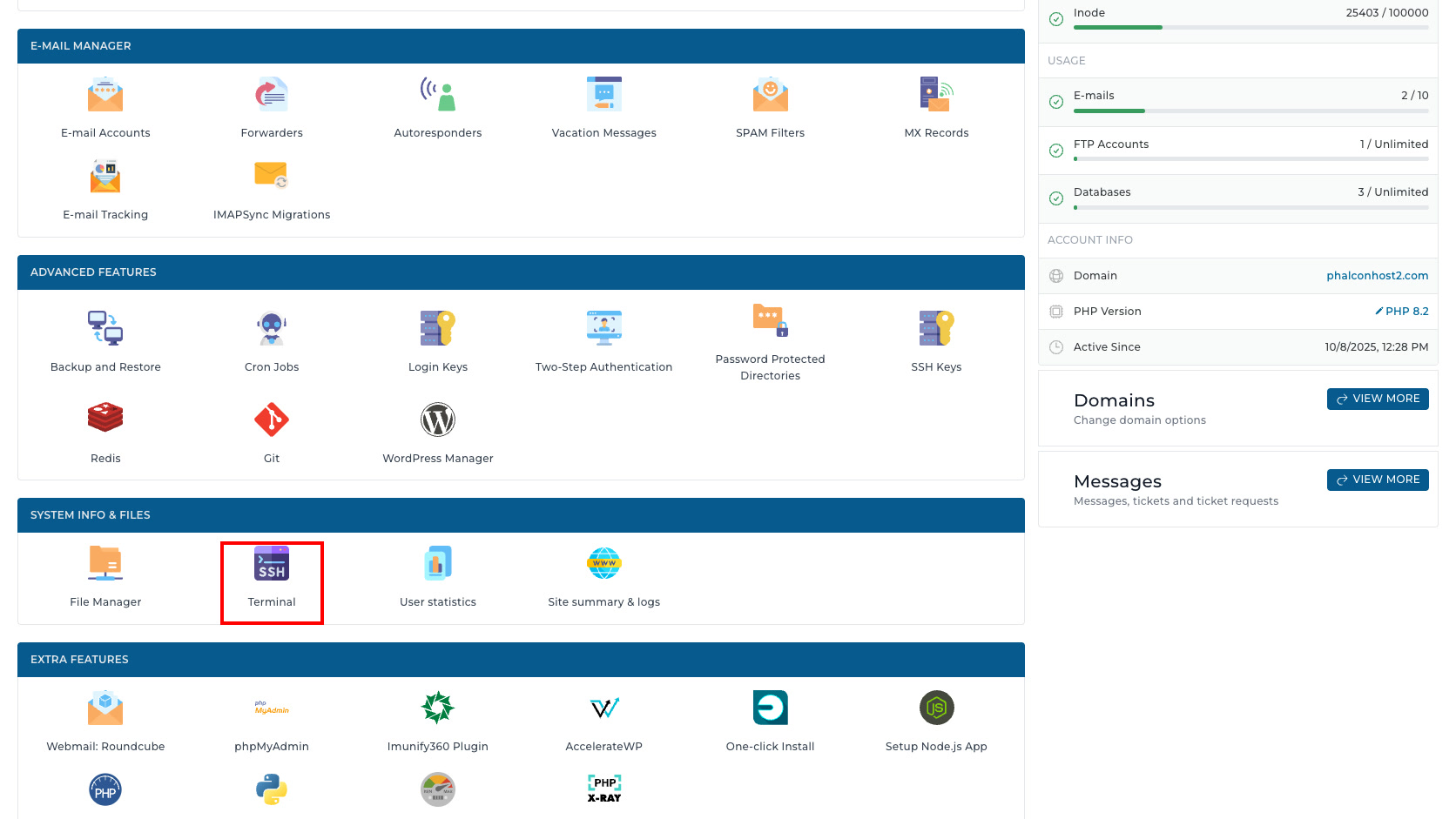Open Autoresponders
This screenshot has height=819, width=1456.
click(438, 109)
